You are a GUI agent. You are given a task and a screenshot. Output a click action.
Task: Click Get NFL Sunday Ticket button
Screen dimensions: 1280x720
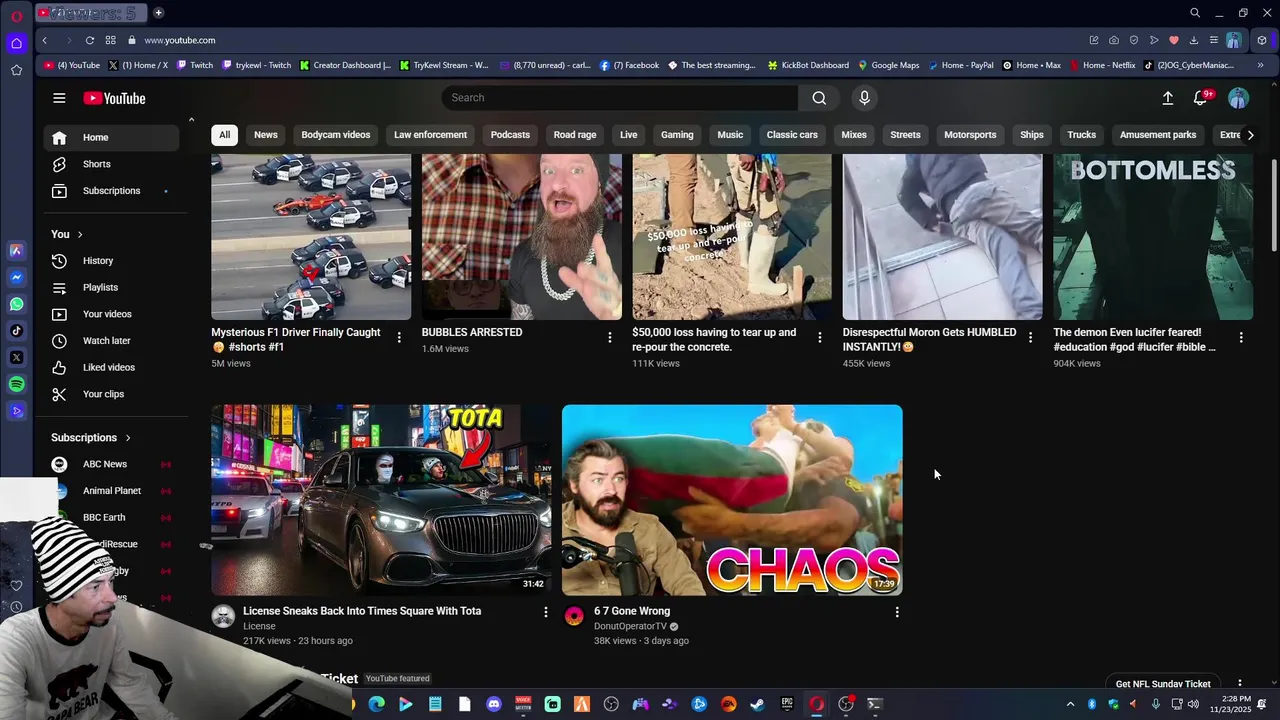pos(1163,684)
